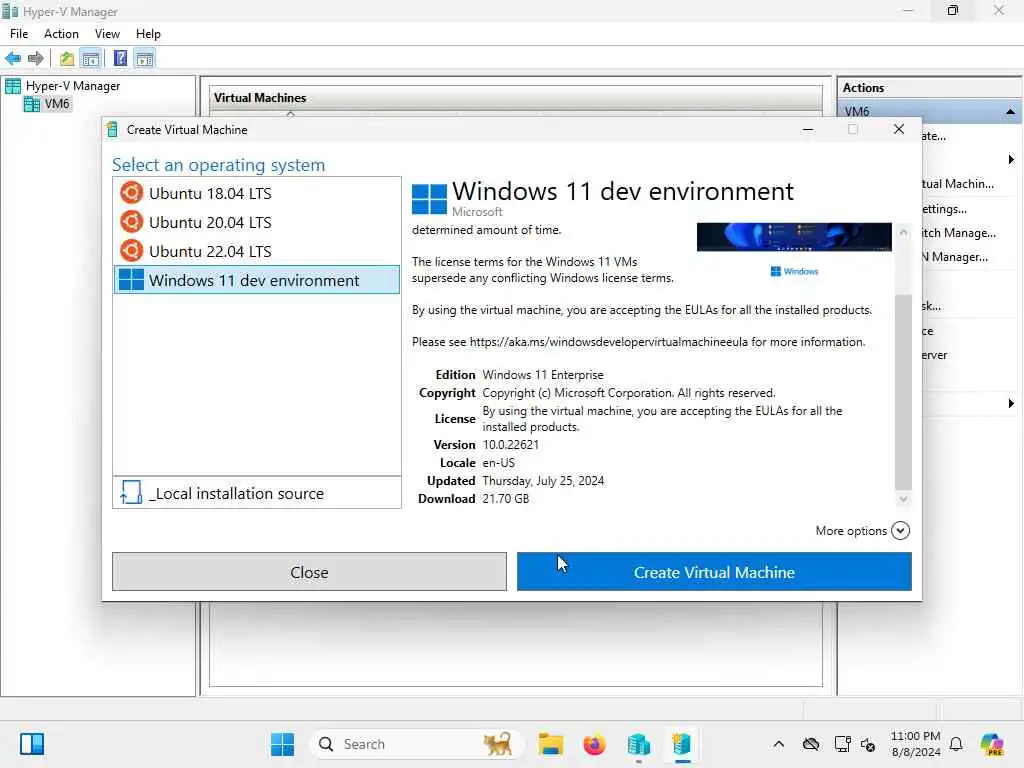Open the Copilot preview icon
Image resolution: width=1024 pixels, height=768 pixels.
click(992, 744)
